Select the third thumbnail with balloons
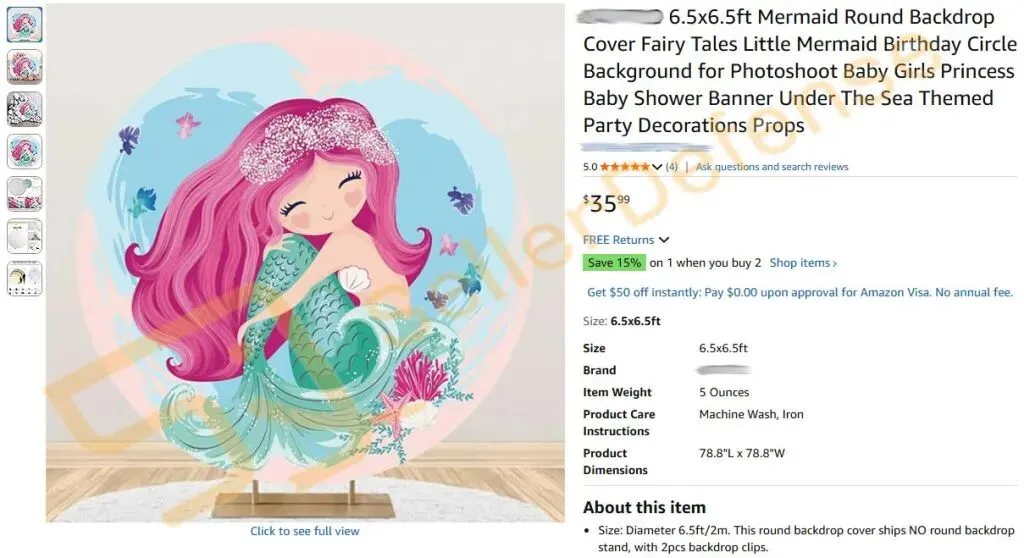Image resolution: width=1024 pixels, height=558 pixels. (25, 108)
